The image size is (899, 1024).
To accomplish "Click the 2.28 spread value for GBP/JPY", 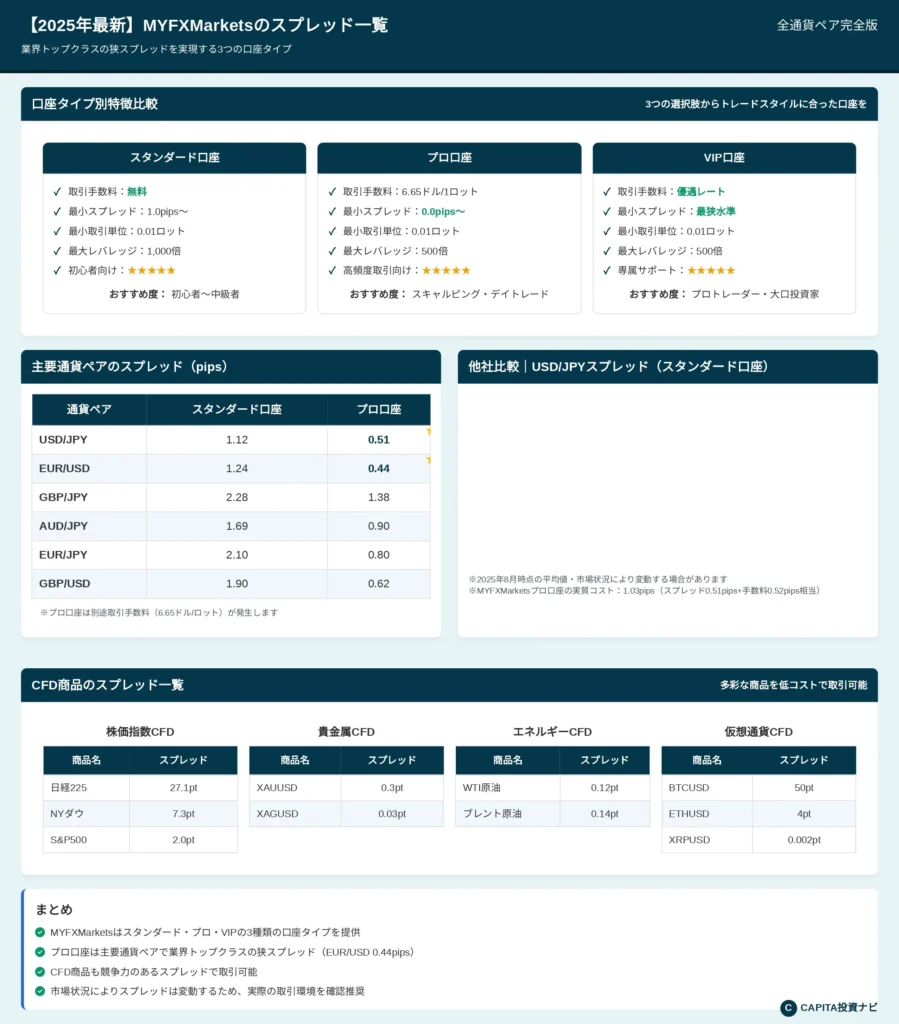I will [237, 497].
